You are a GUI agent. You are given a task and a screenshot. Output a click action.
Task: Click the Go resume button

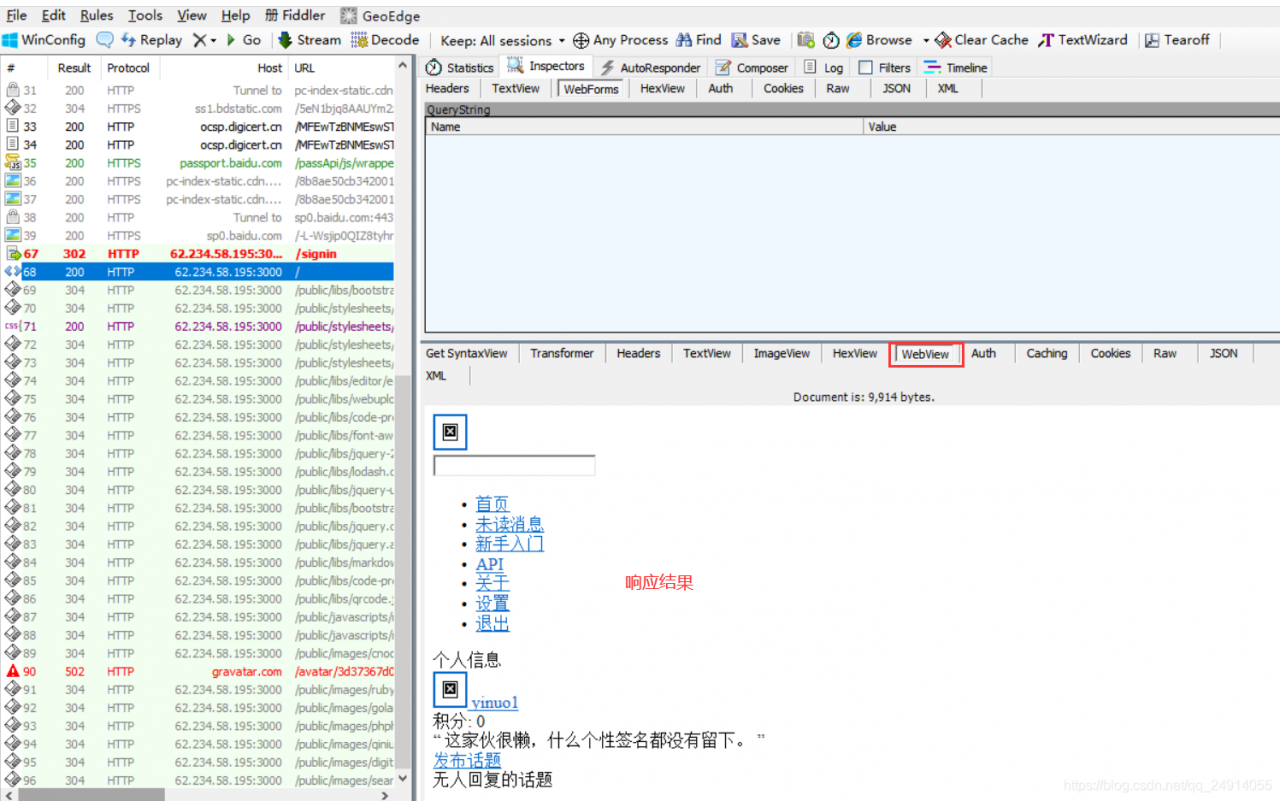pyautogui.click(x=243, y=40)
